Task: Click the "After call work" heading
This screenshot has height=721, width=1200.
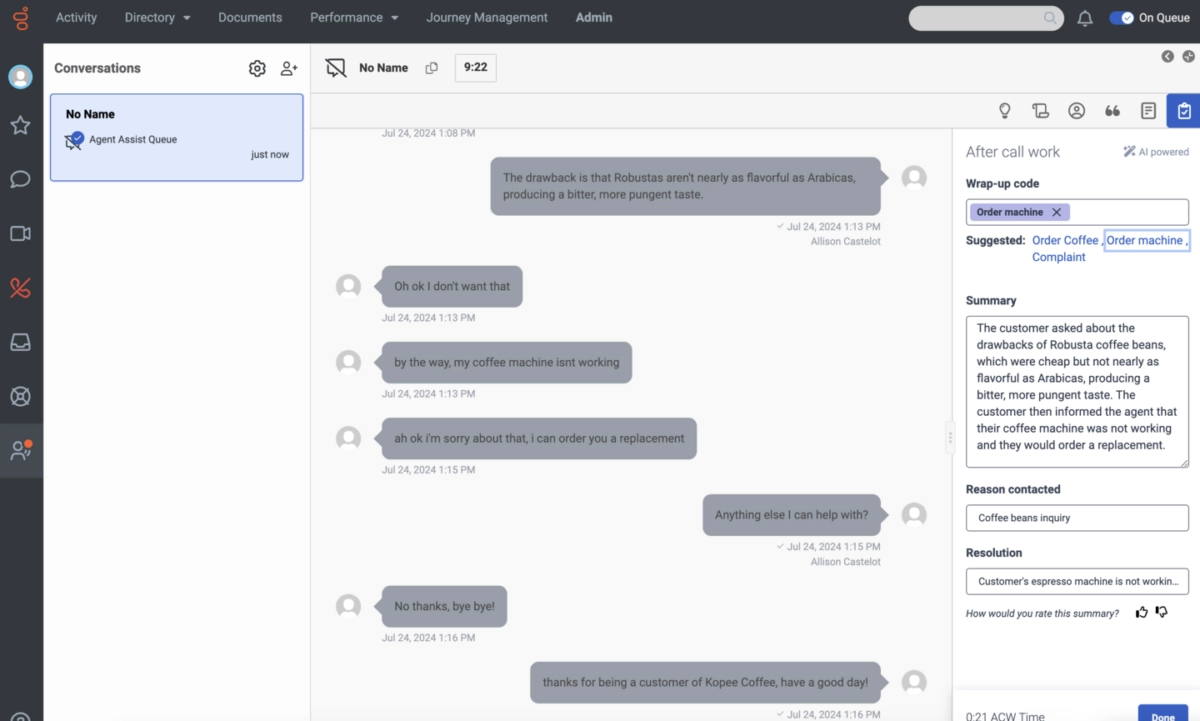Action: pos(1013,152)
